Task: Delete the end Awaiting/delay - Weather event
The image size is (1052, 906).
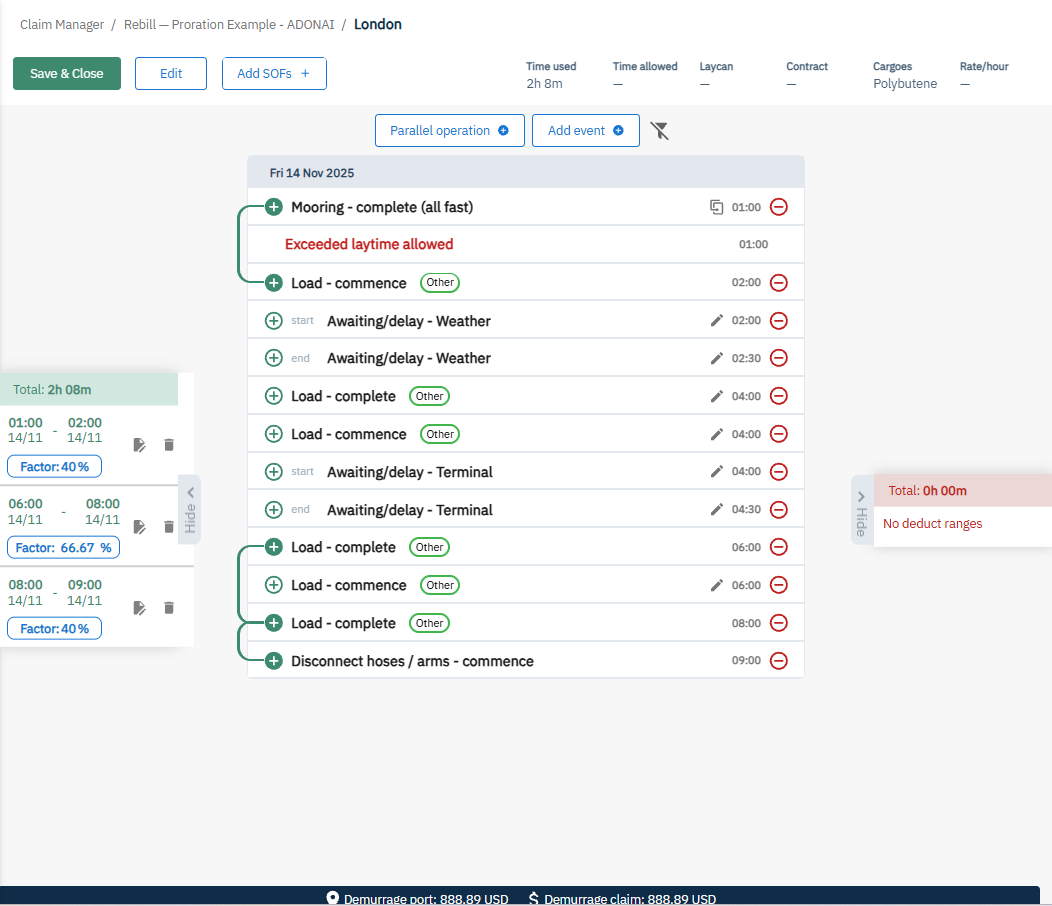Action: [778, 358]
